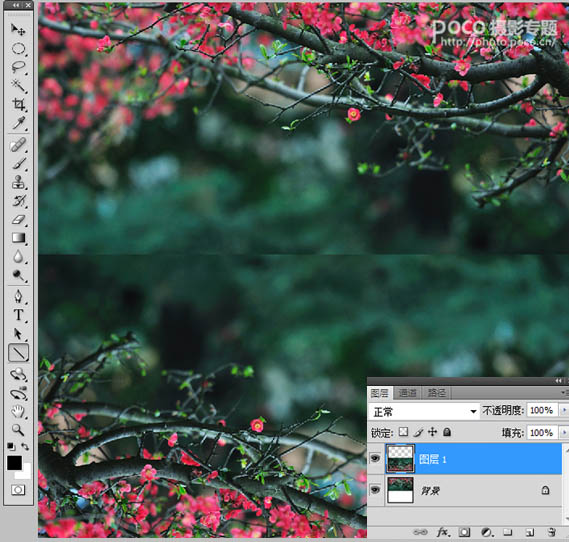The height and width of the screenshot is (542, 569).
Task: Hide 图层 1 layer visibility
Action: click(375, 459)
